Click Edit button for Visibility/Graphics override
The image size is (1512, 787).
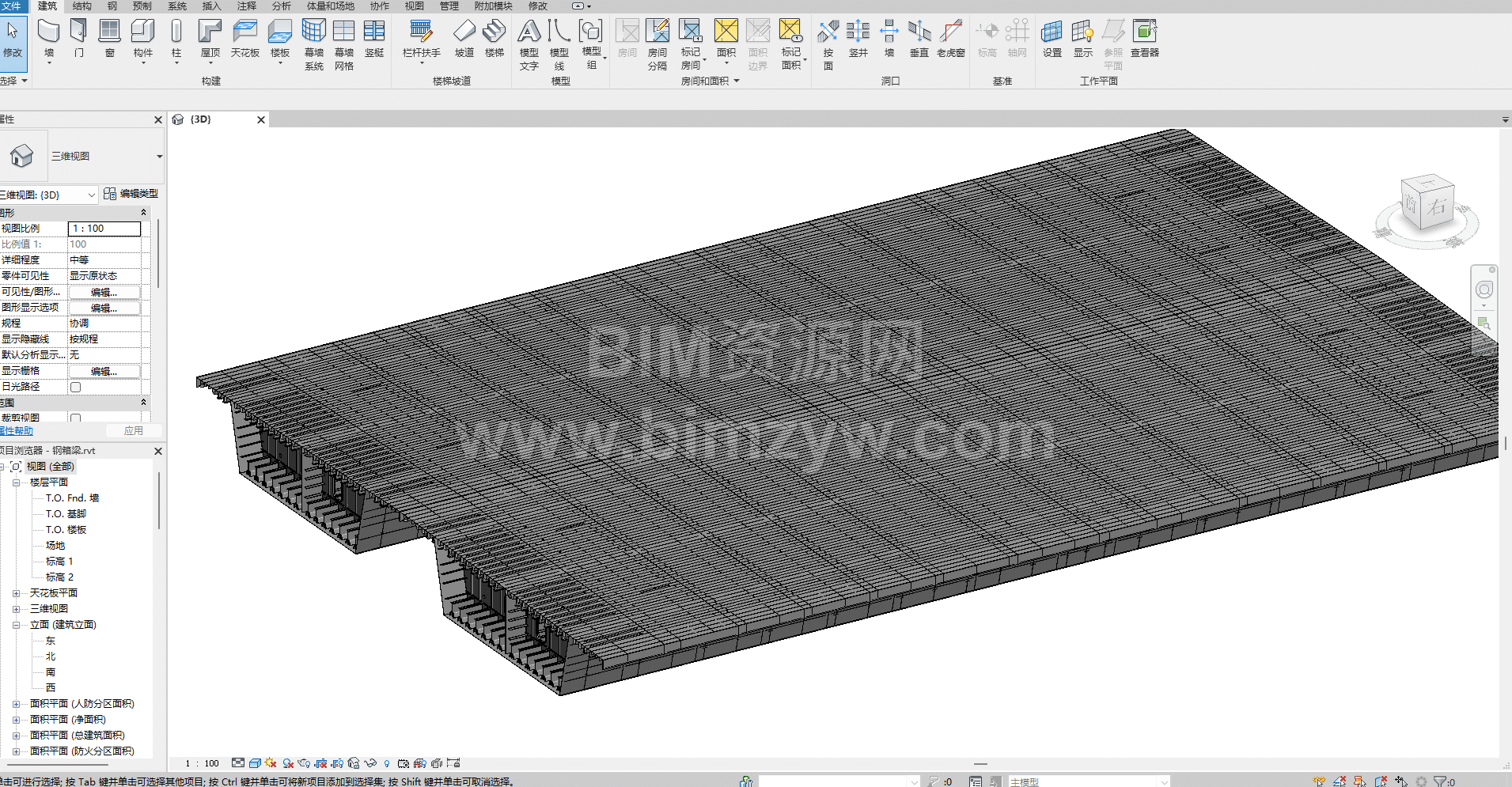(x=104, y=292)
